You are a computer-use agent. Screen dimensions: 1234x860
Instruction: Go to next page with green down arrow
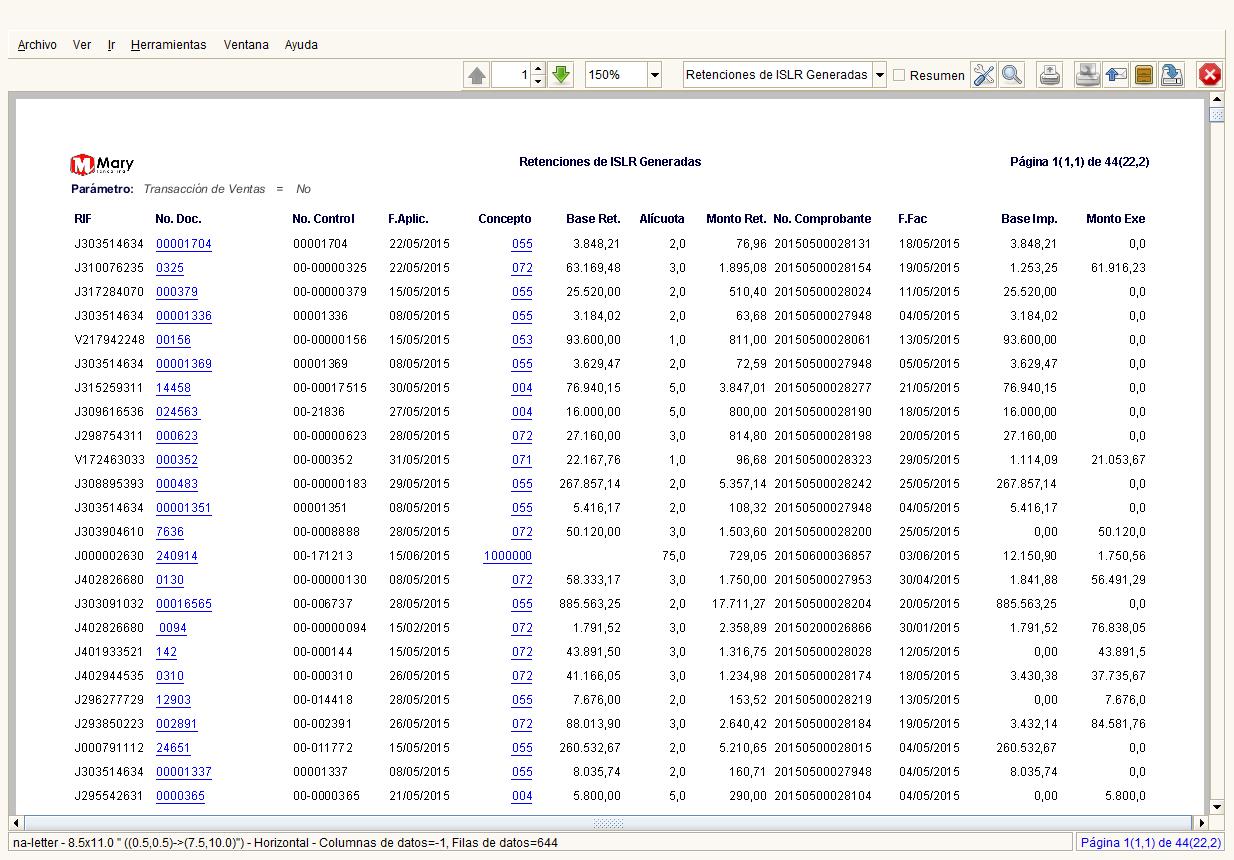coord(561,75)
